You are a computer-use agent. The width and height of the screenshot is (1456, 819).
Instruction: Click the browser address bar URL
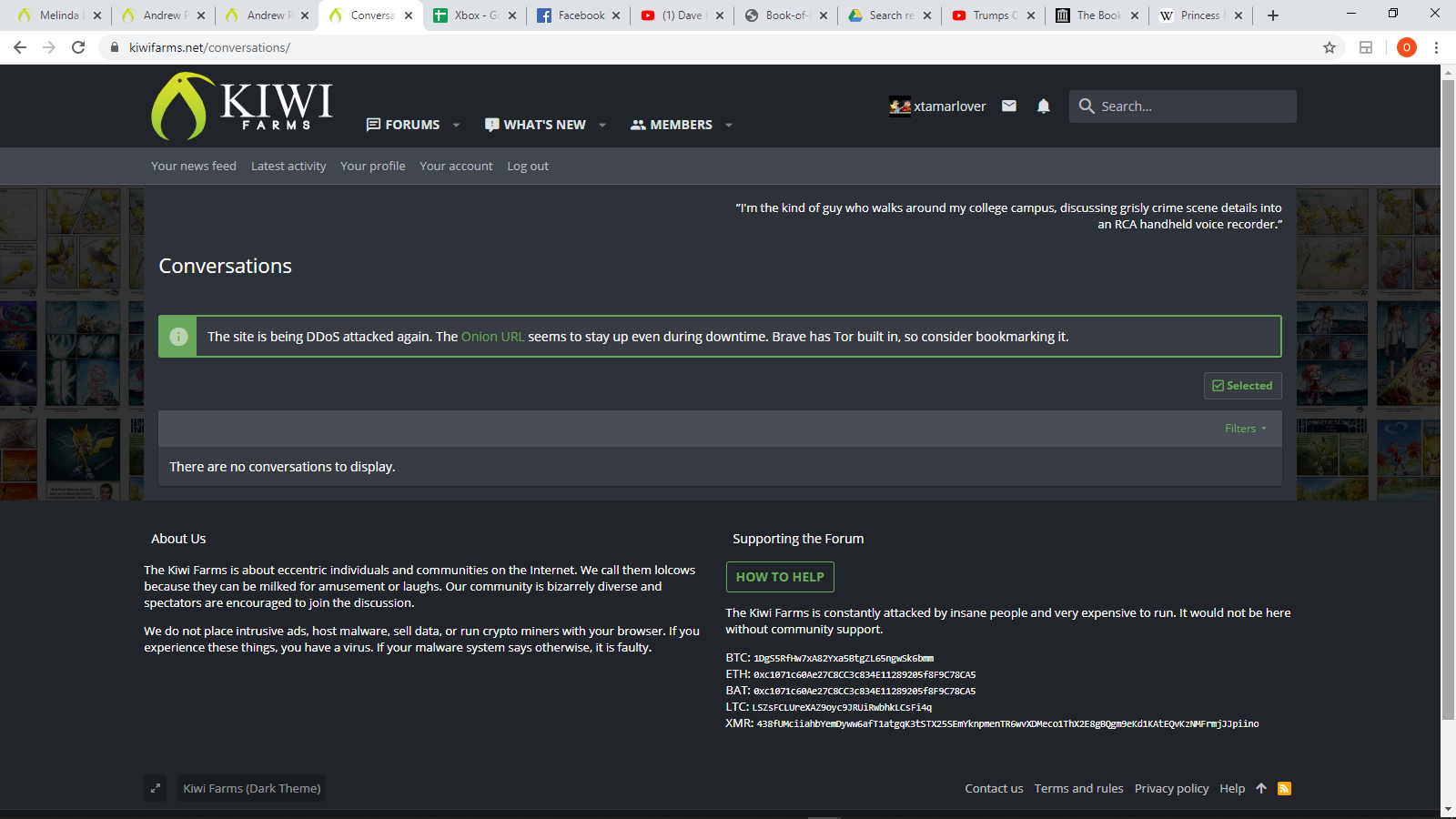[x=209, y=47]
